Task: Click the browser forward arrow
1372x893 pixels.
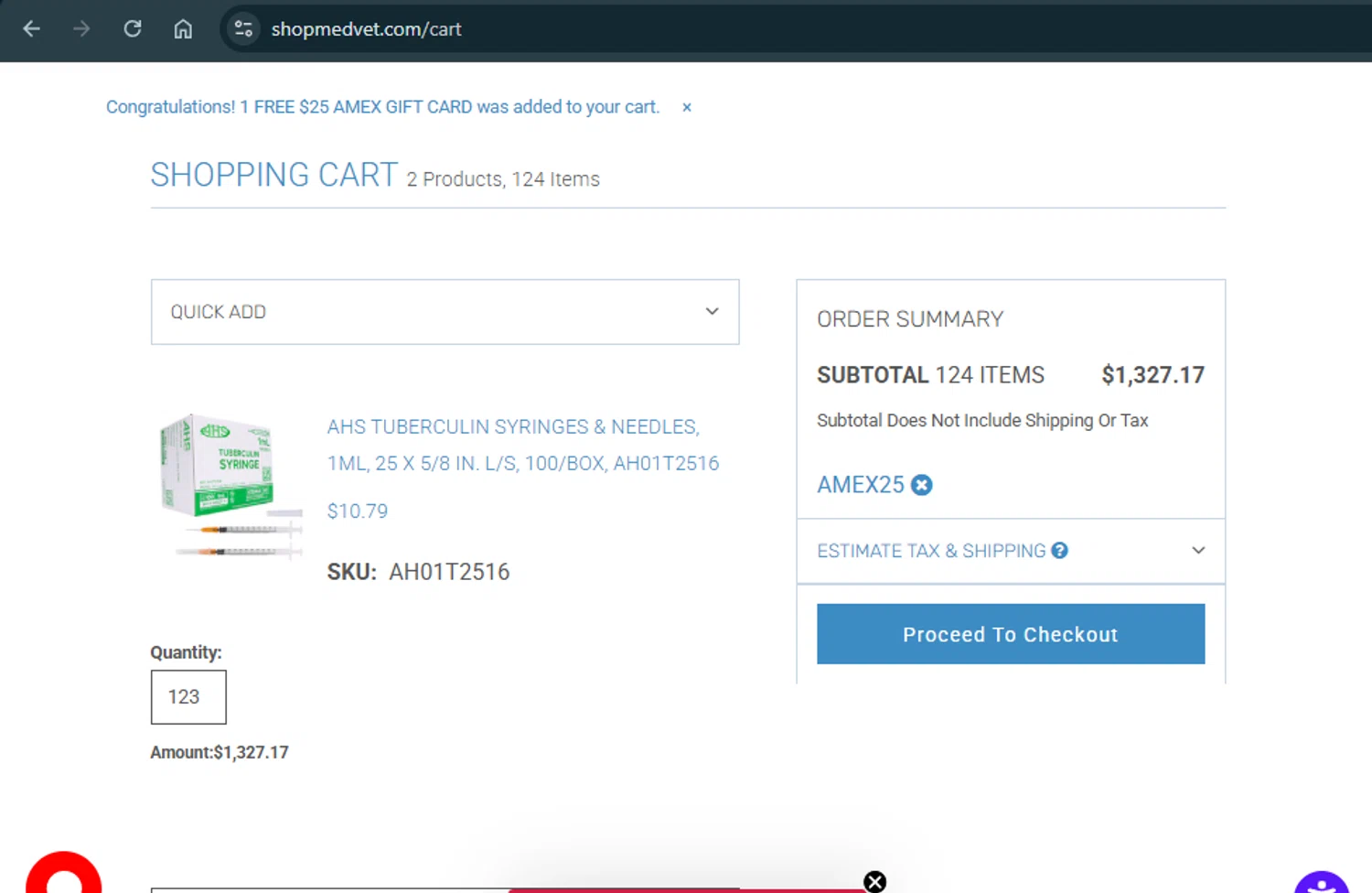Action: (x=82, y=29)
